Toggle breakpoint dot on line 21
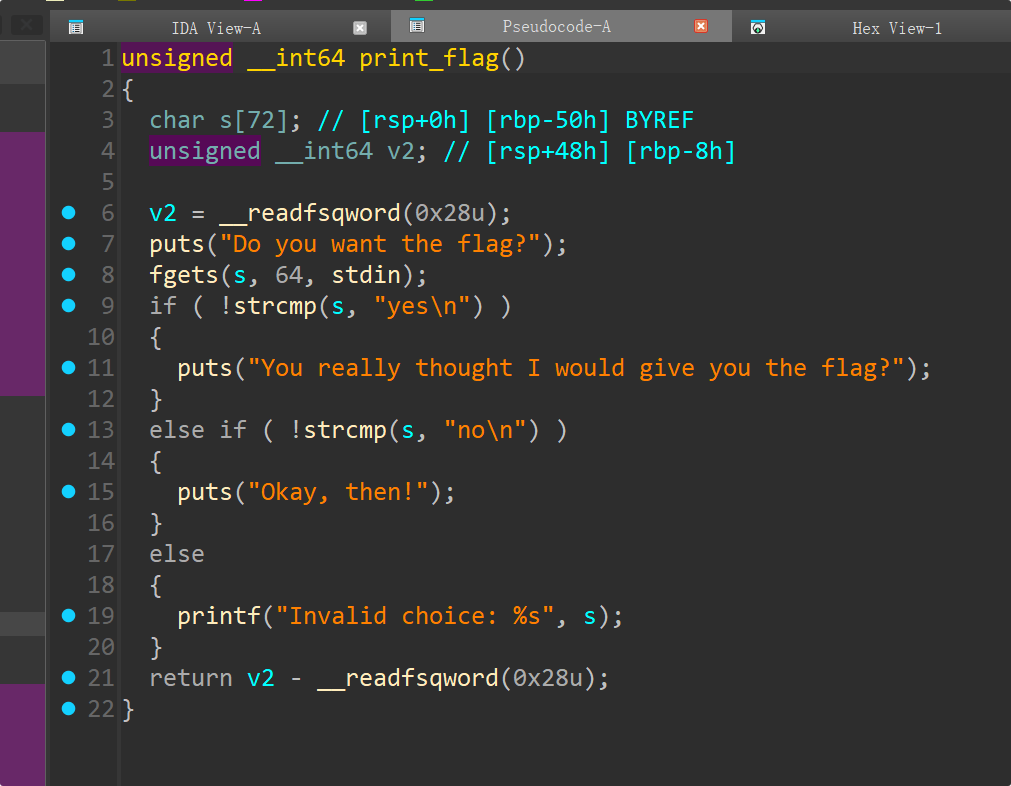The image size is (1011, 786). (68, 678)
